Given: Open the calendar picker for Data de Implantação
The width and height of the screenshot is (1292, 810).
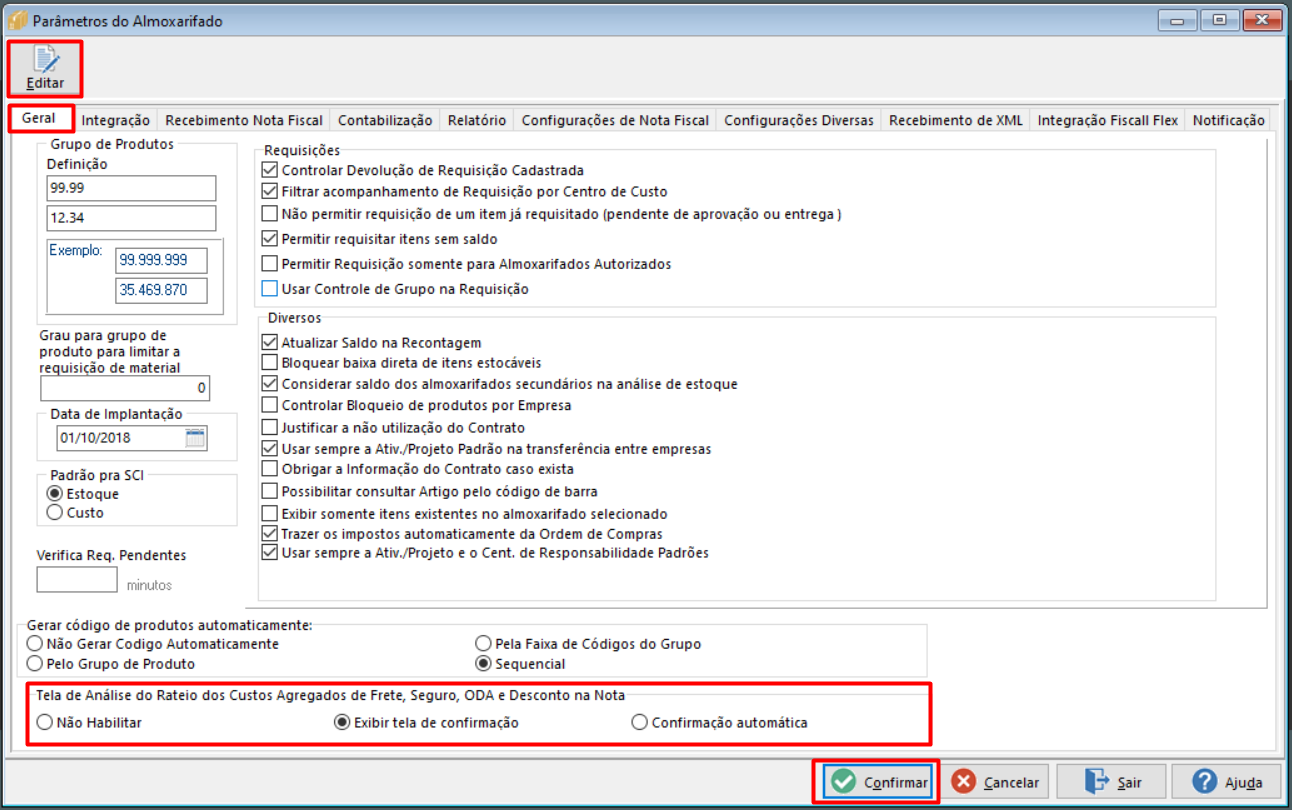Looking at the screenshot, I should (x=195, y=438).
